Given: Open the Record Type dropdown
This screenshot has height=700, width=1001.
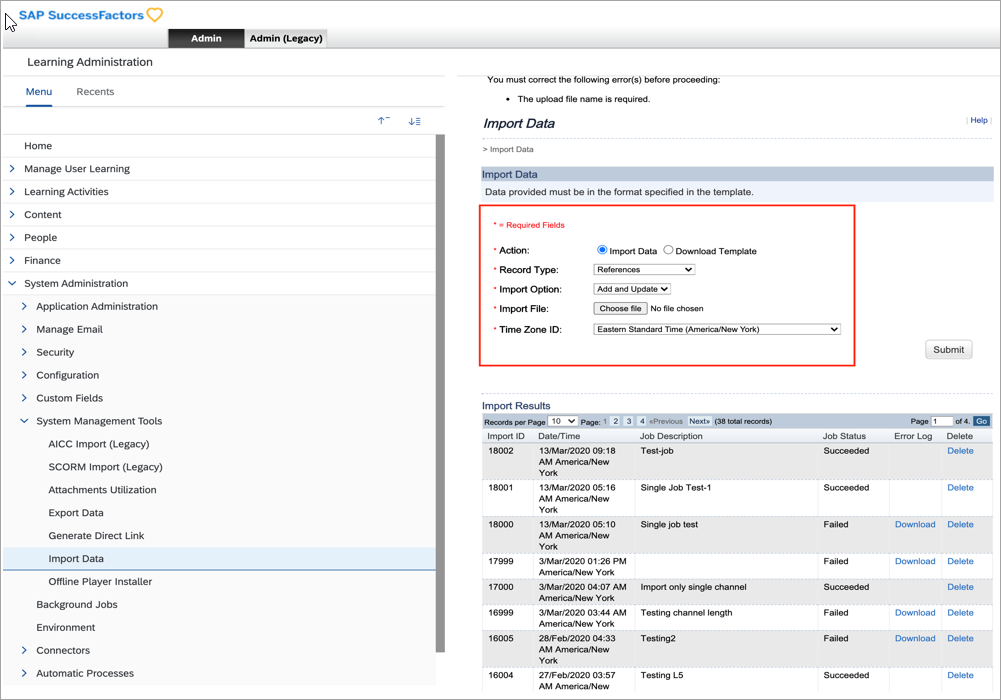Looking at the screenshot, I should [x=643, y=269].
